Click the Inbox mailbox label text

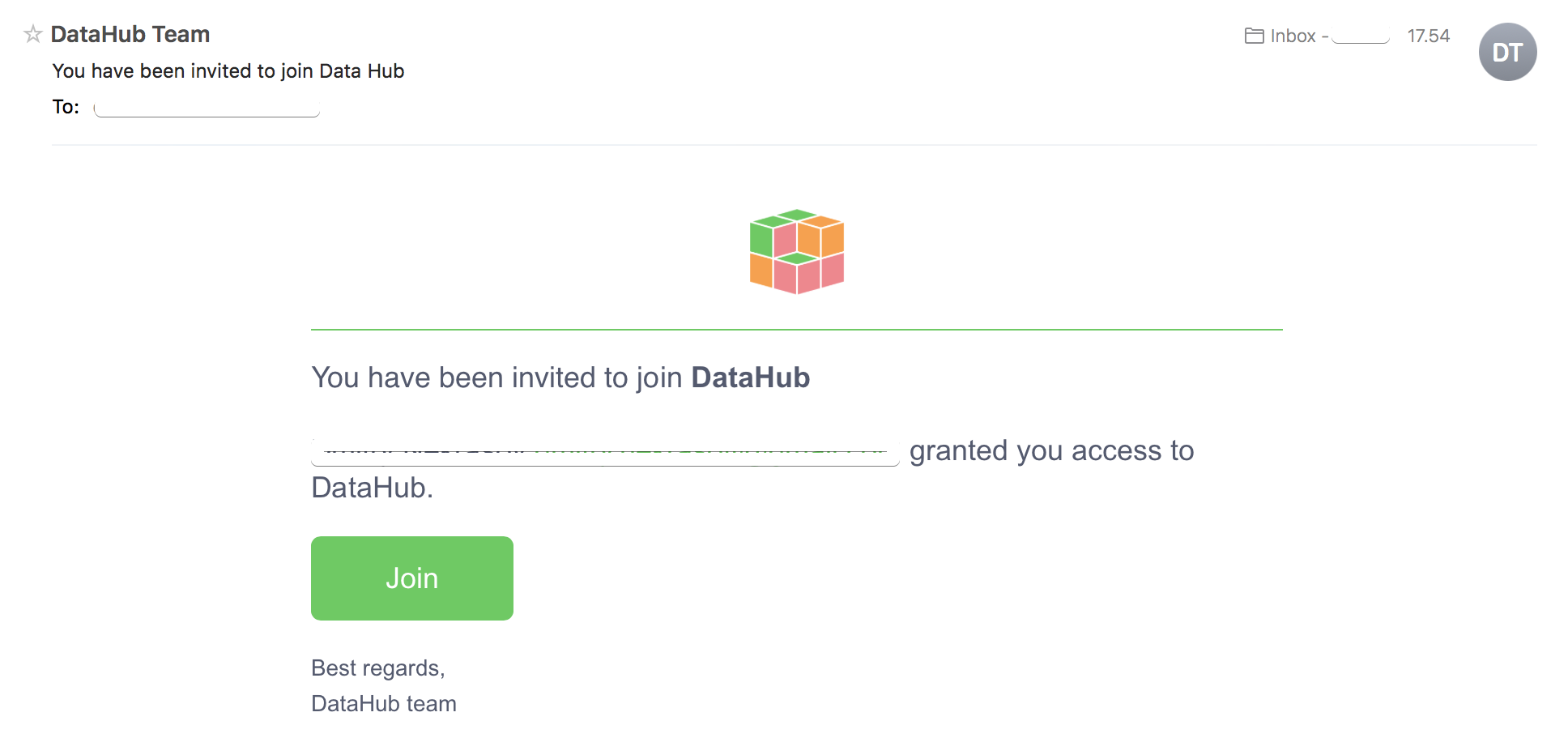click(1293, 36)
